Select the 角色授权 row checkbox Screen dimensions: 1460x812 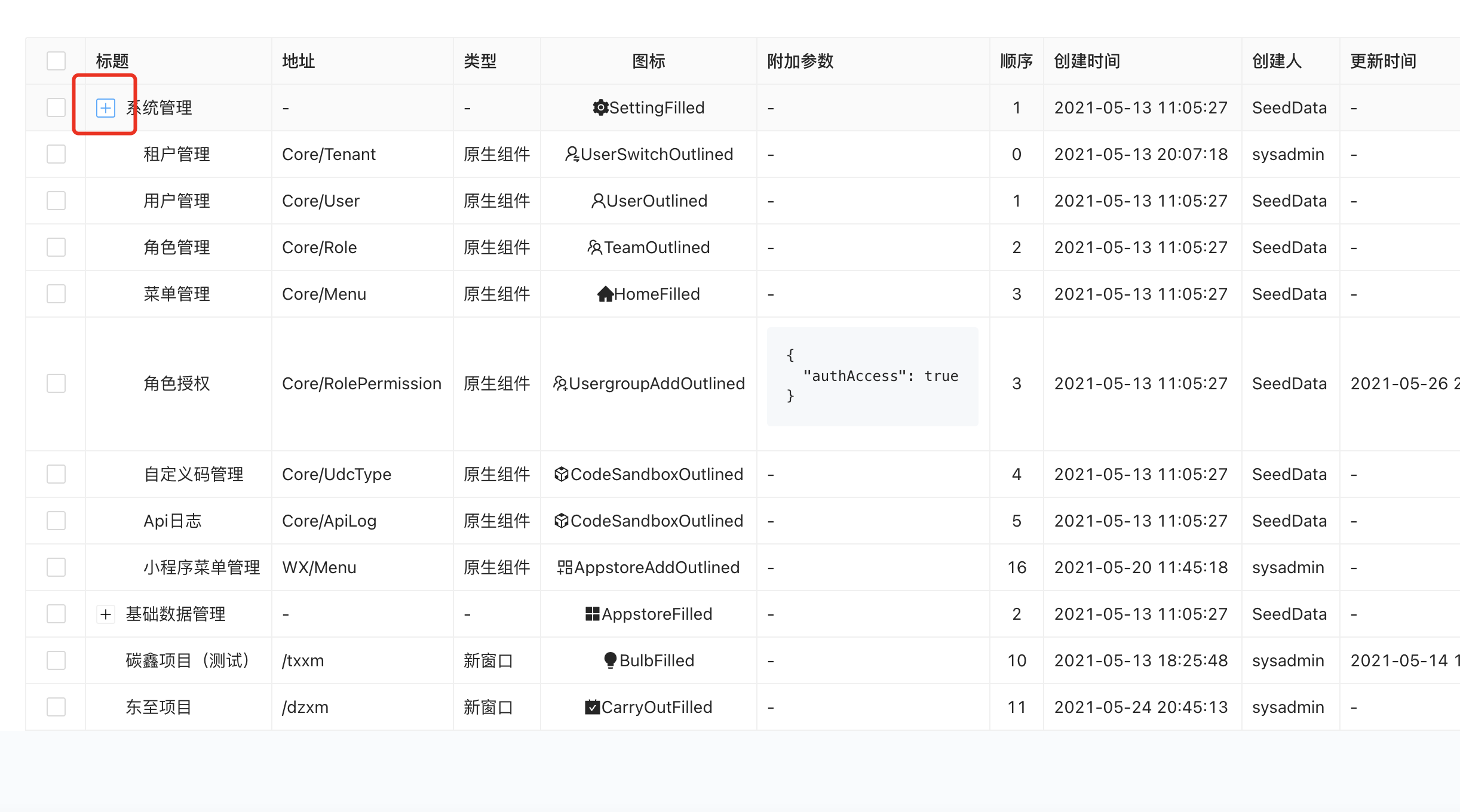click(56, 383)
